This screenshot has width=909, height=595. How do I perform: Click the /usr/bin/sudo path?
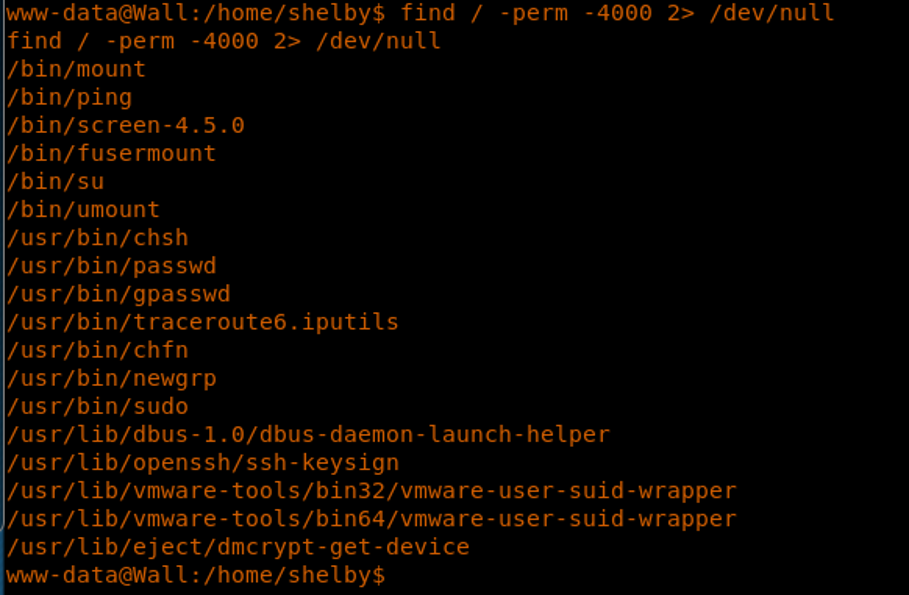pos(97,407)
